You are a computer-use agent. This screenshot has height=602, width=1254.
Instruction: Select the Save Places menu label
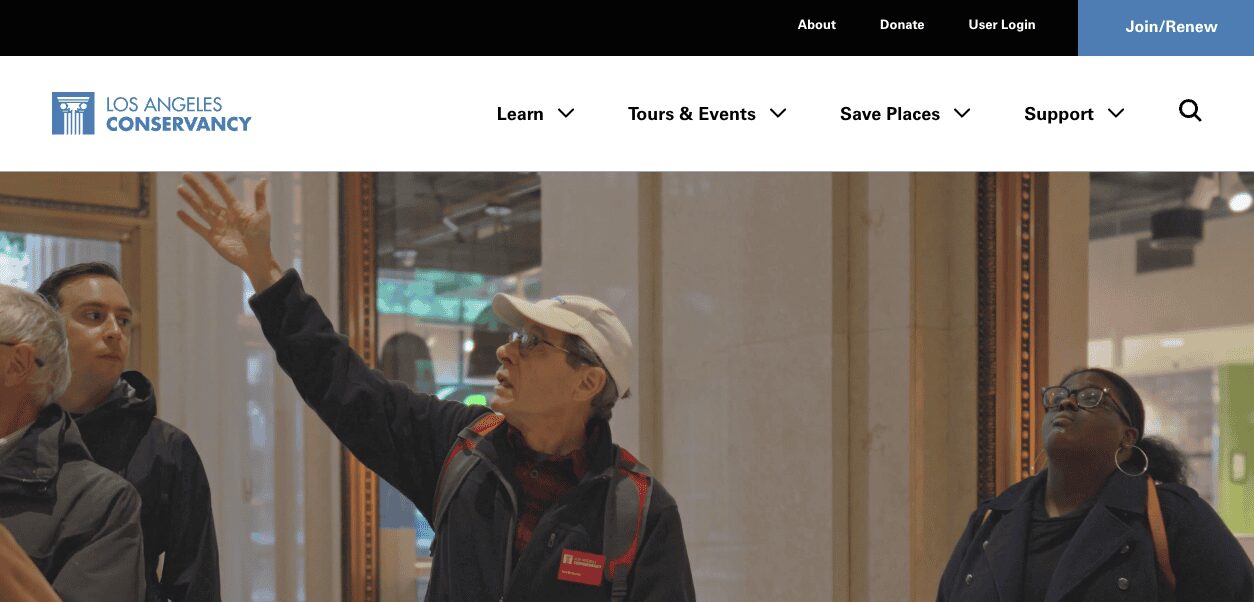(x=890, y=114)
